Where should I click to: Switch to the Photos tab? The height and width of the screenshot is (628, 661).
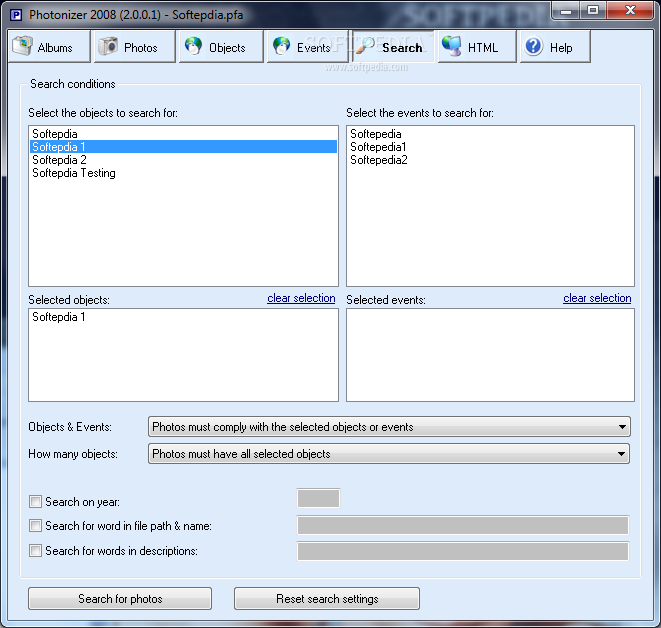134,46
